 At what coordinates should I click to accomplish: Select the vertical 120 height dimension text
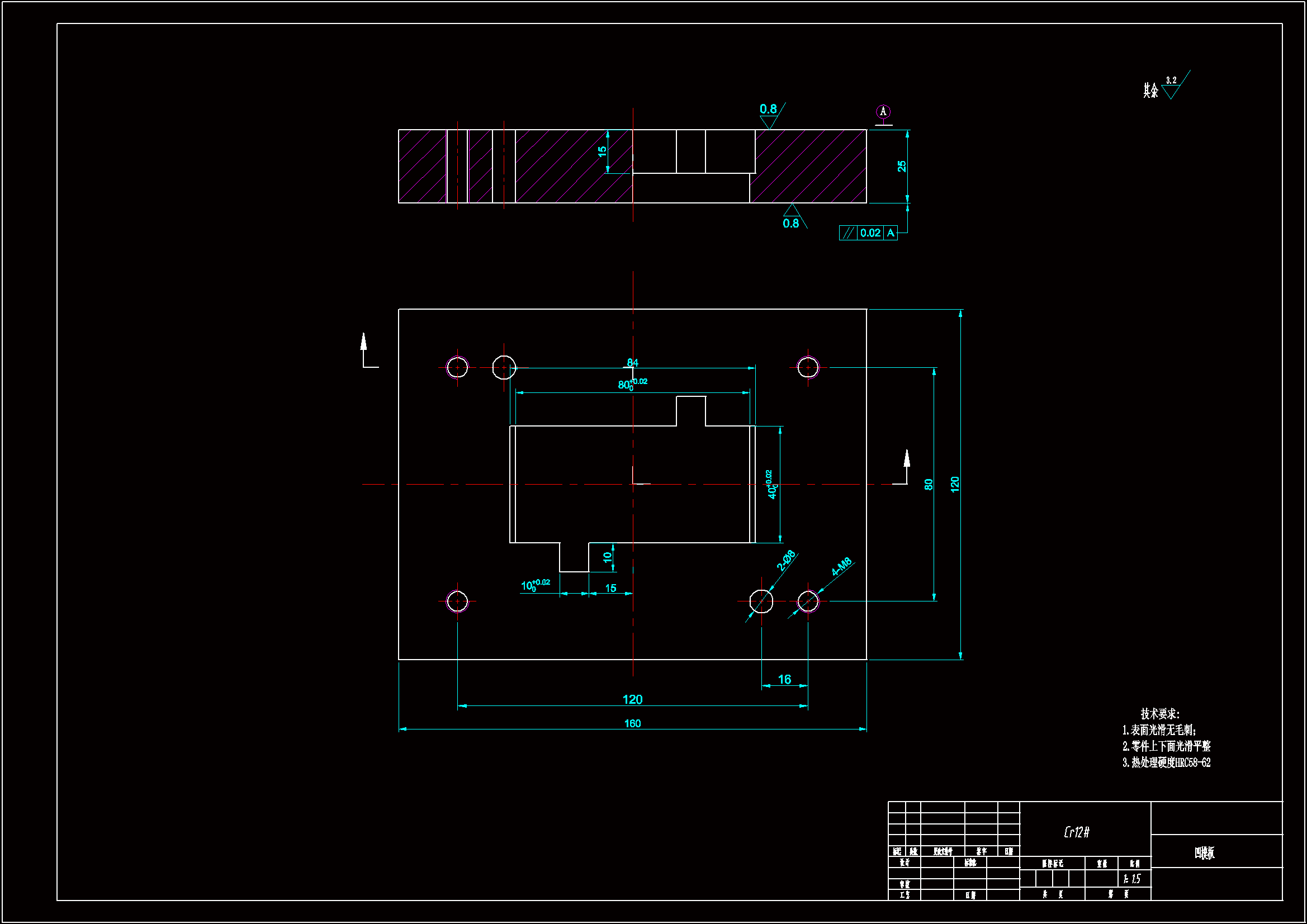point(955,485)
